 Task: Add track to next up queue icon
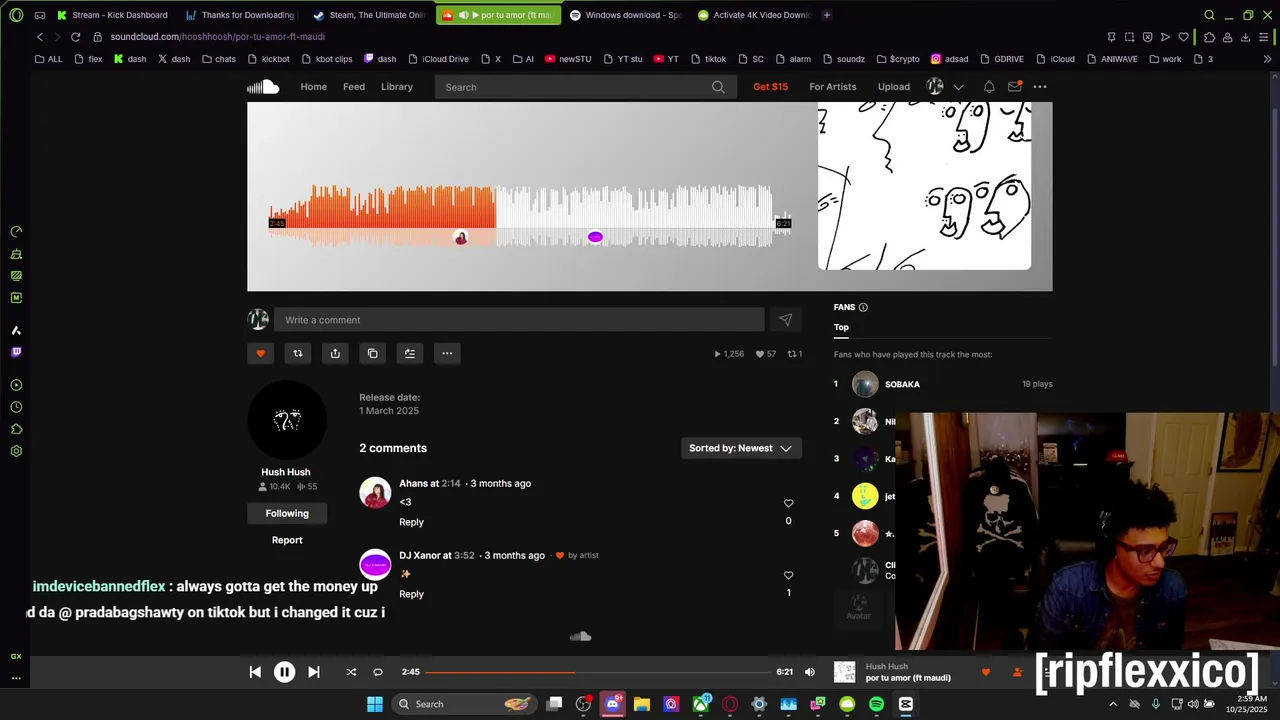410,353
